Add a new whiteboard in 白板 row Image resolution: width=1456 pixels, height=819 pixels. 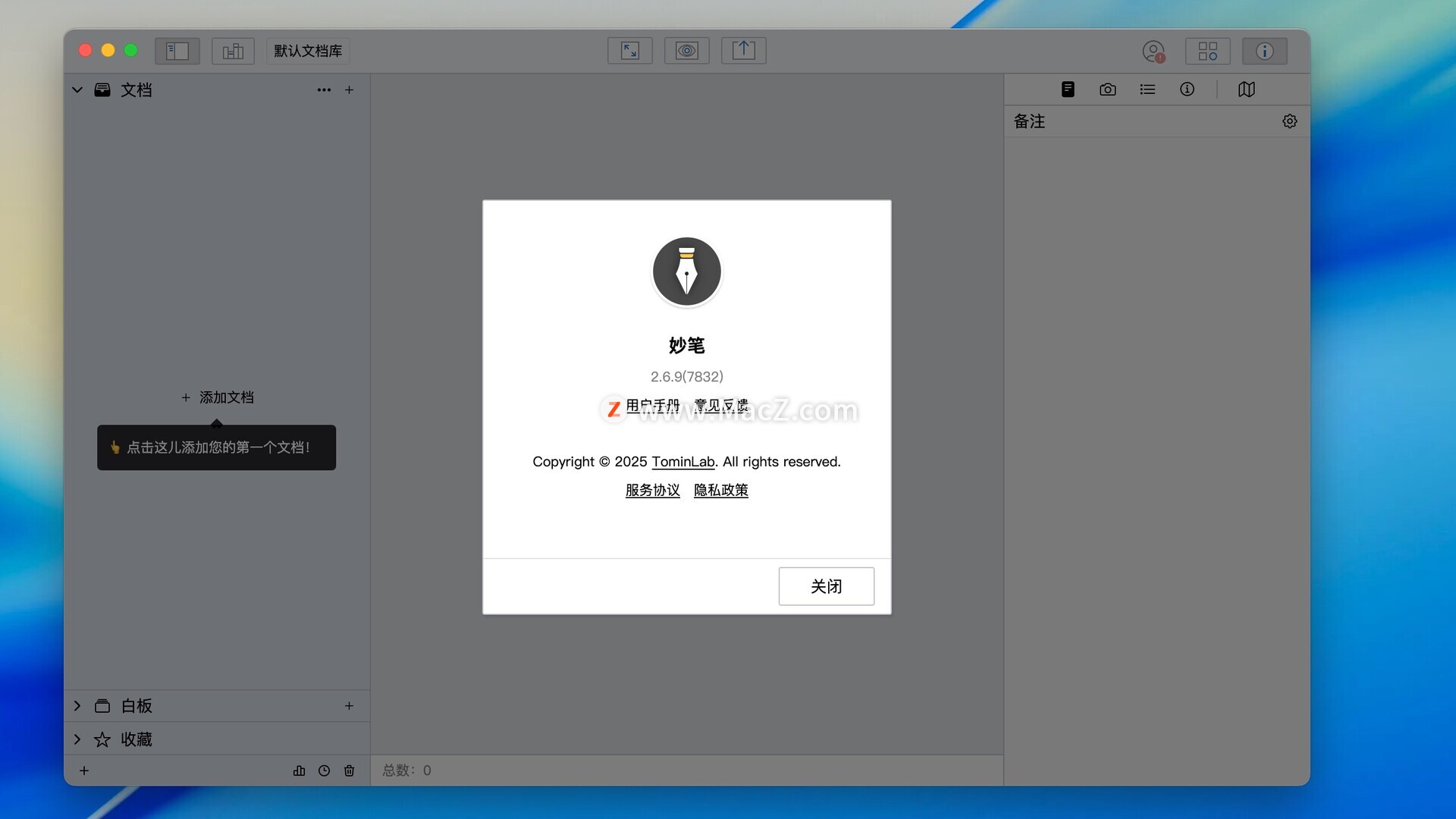click(x=349, y=706)
